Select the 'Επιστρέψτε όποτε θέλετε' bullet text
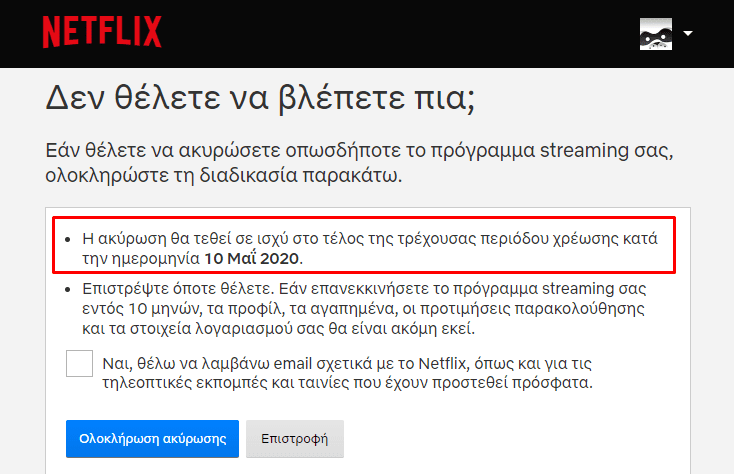 pyautogui.click(x=364, y=308)
